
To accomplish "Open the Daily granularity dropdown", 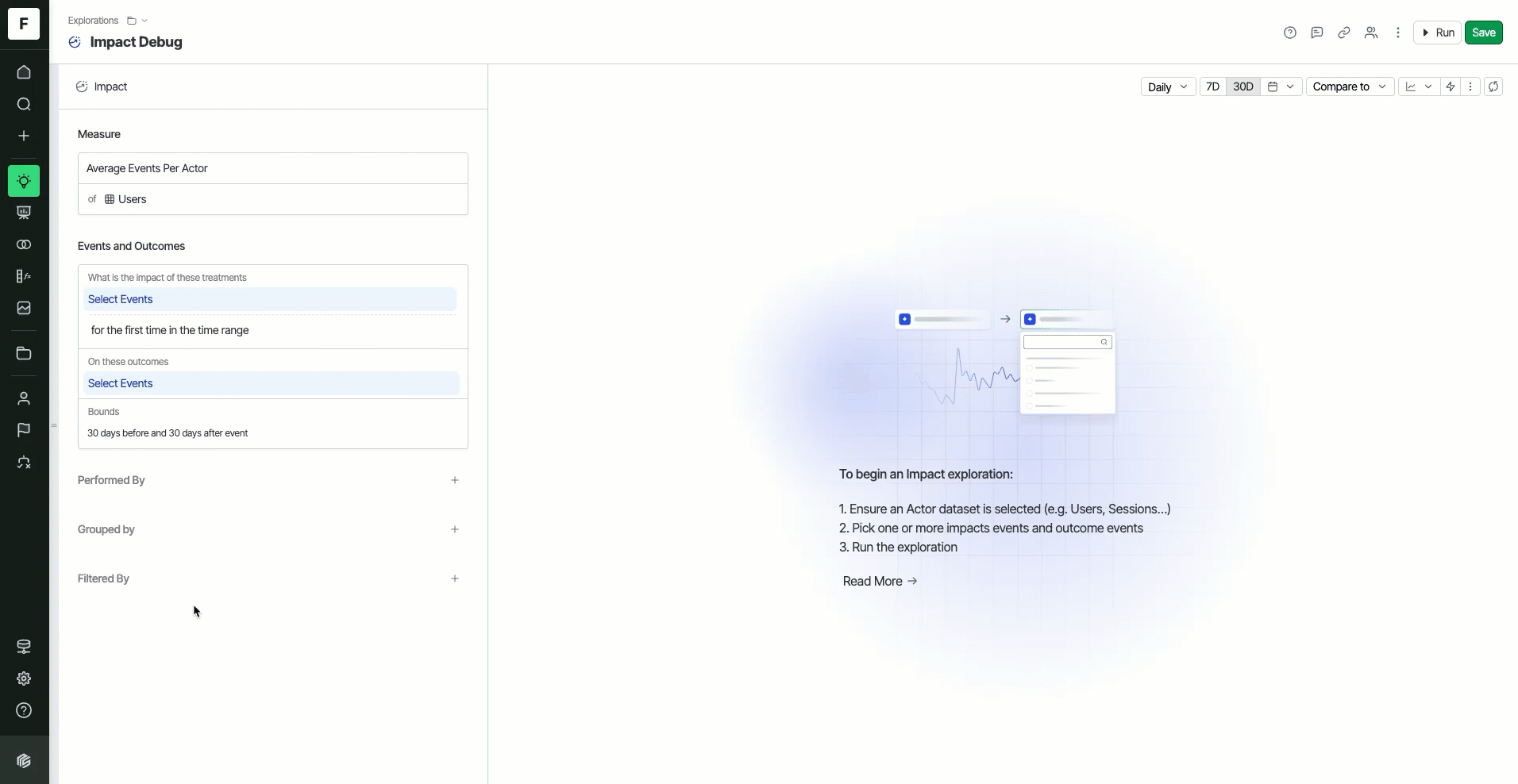I will click(1167, 86).
